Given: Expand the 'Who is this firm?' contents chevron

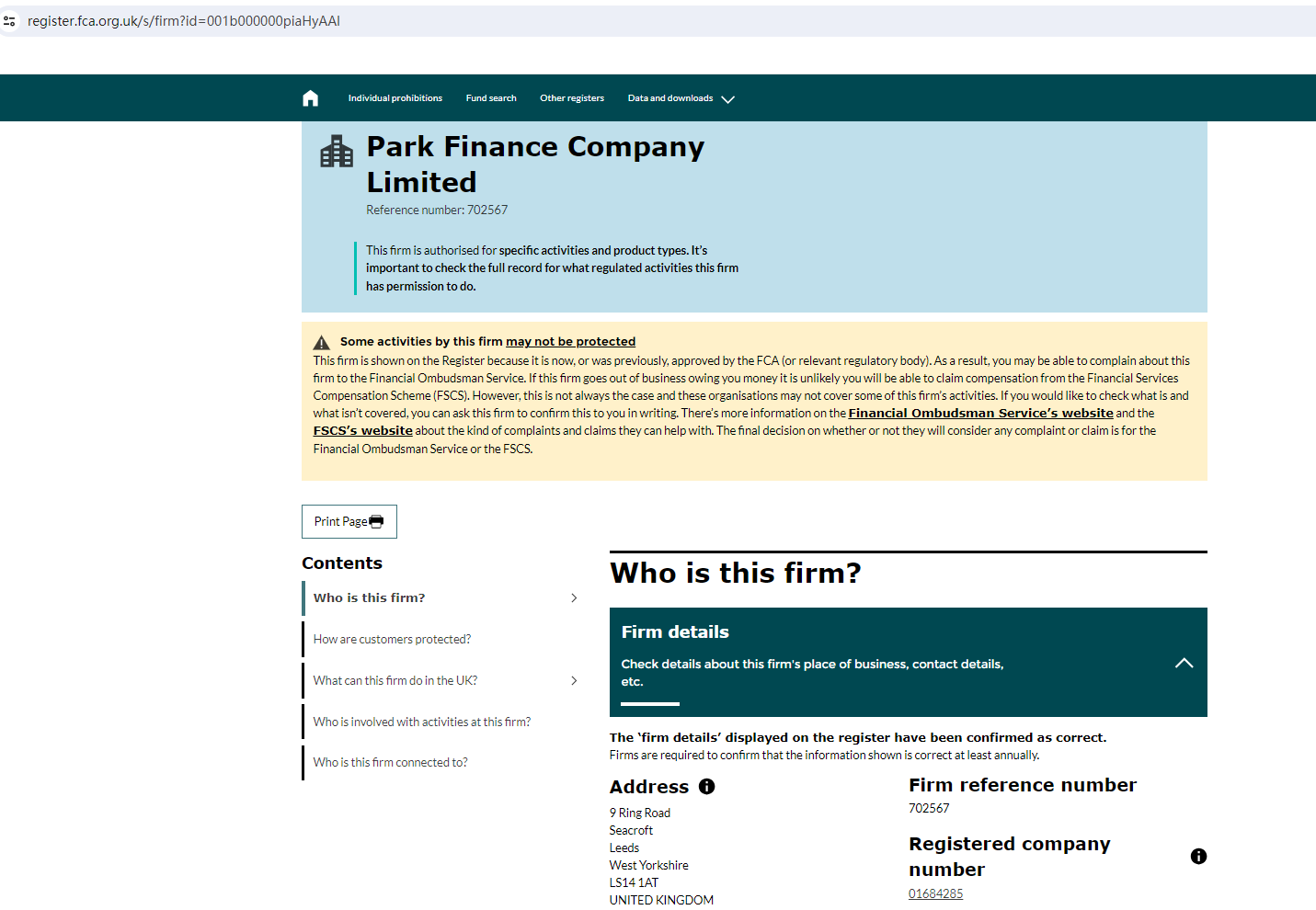Looking at the screenshot, I should click(574, 598).
